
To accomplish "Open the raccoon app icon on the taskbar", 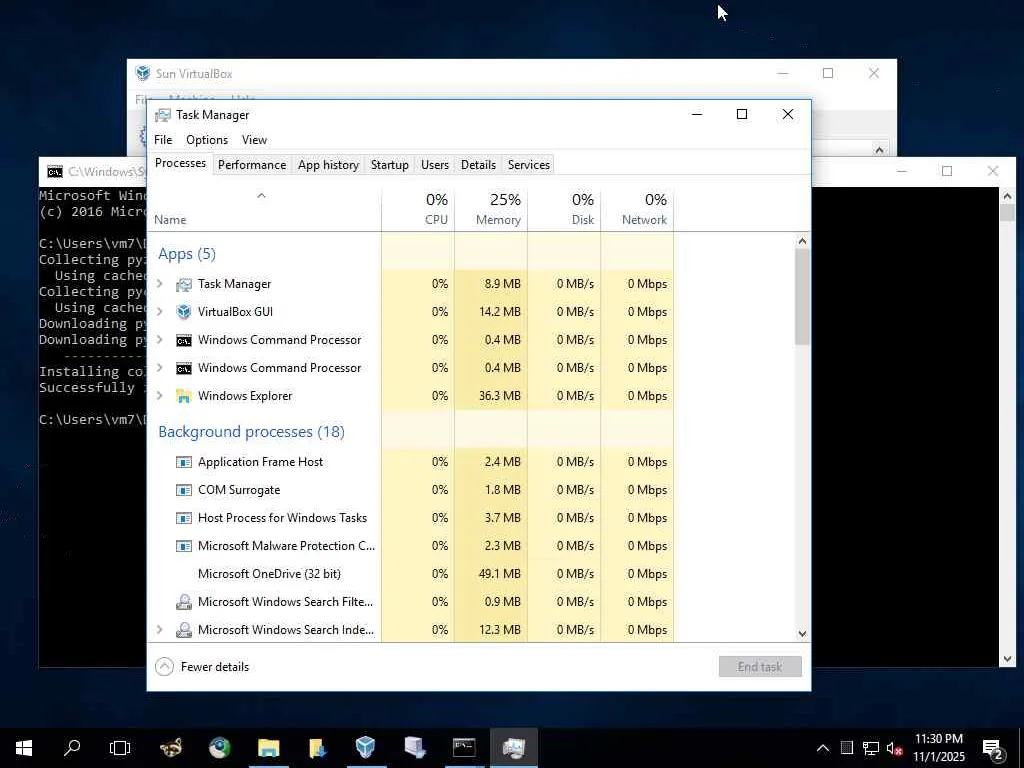I will [x=171, y=748].
